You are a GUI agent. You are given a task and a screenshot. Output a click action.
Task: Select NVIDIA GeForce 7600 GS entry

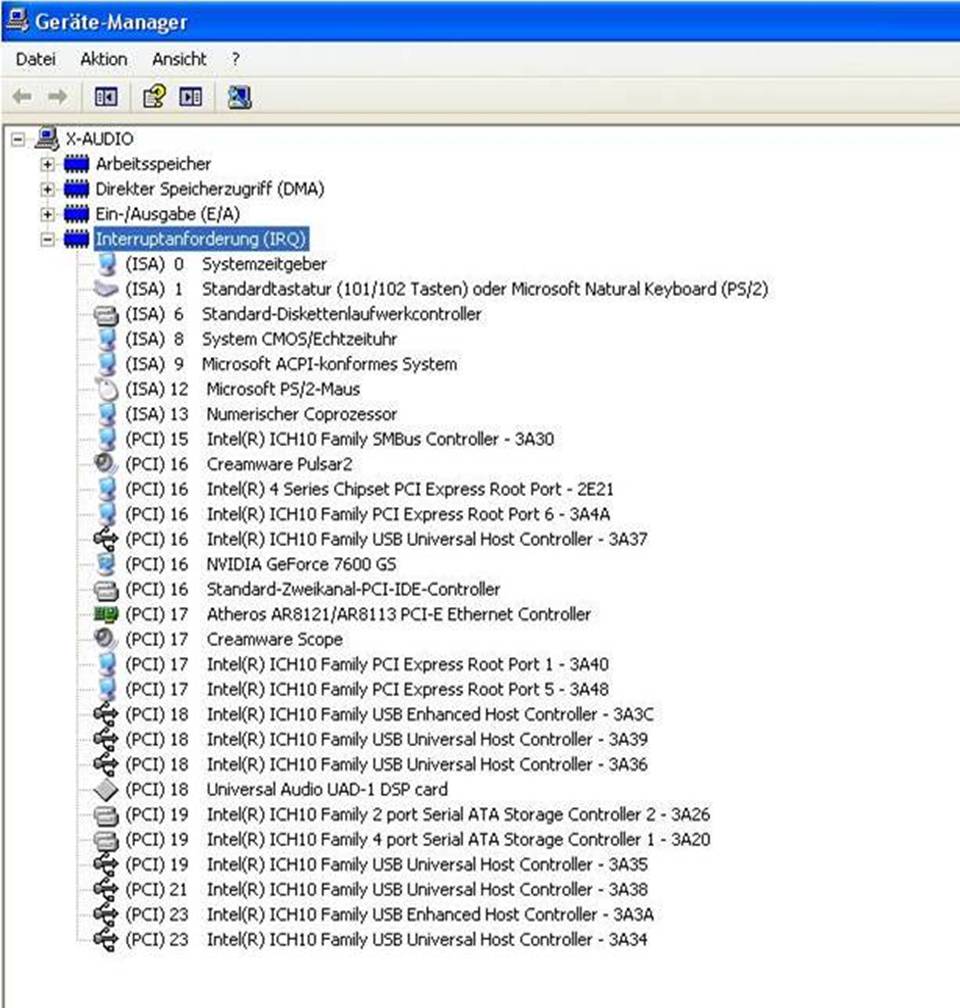coord(260,564)
